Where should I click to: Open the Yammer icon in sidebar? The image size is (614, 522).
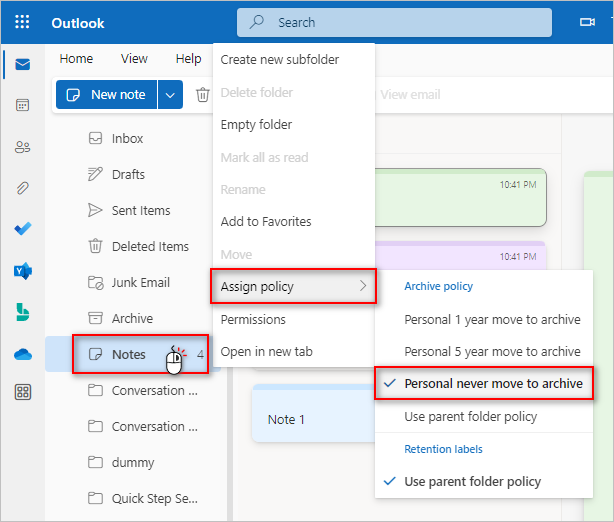(x=23, y=271)
